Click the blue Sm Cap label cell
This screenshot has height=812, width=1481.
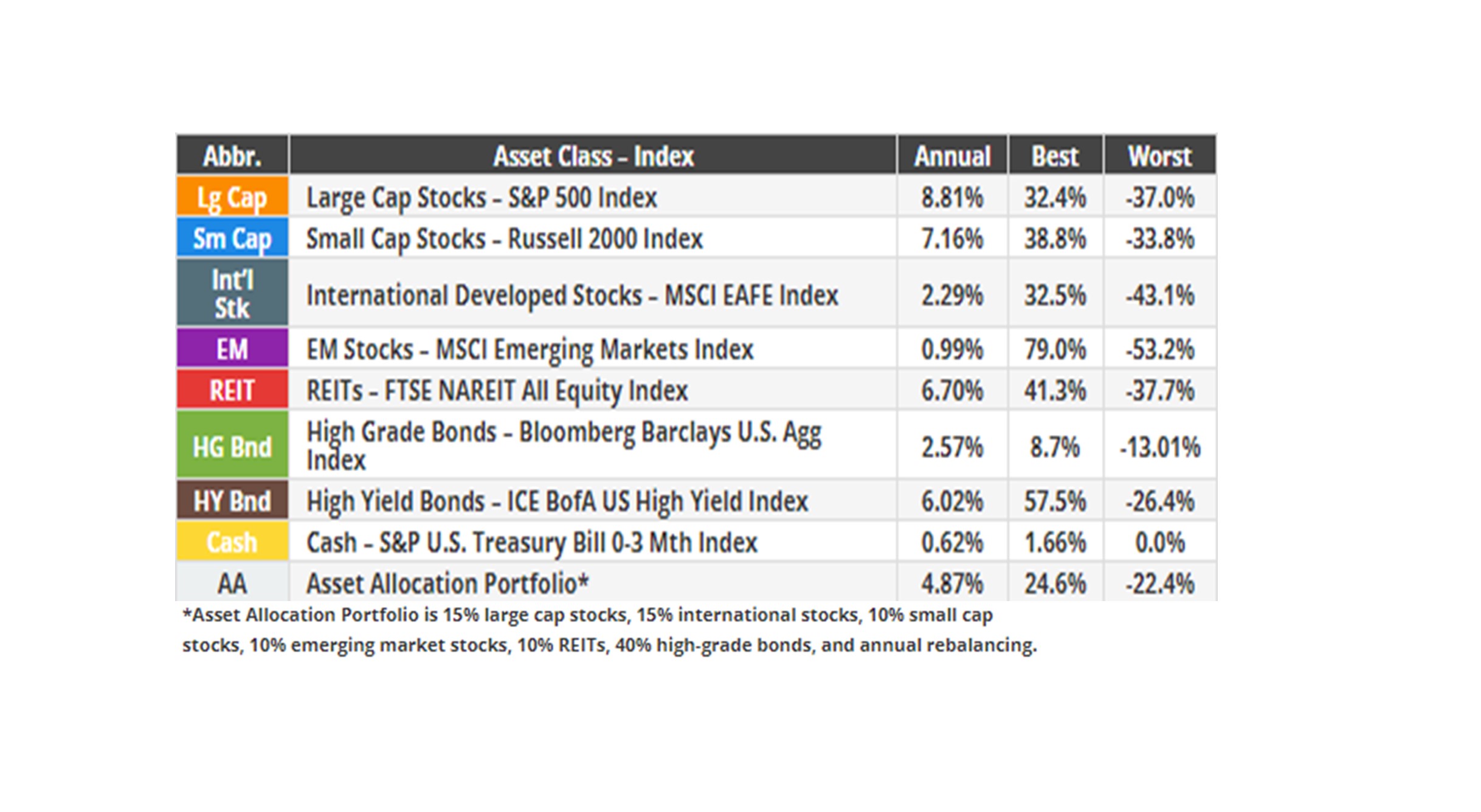pyautogui.click(x=232, y=238)
